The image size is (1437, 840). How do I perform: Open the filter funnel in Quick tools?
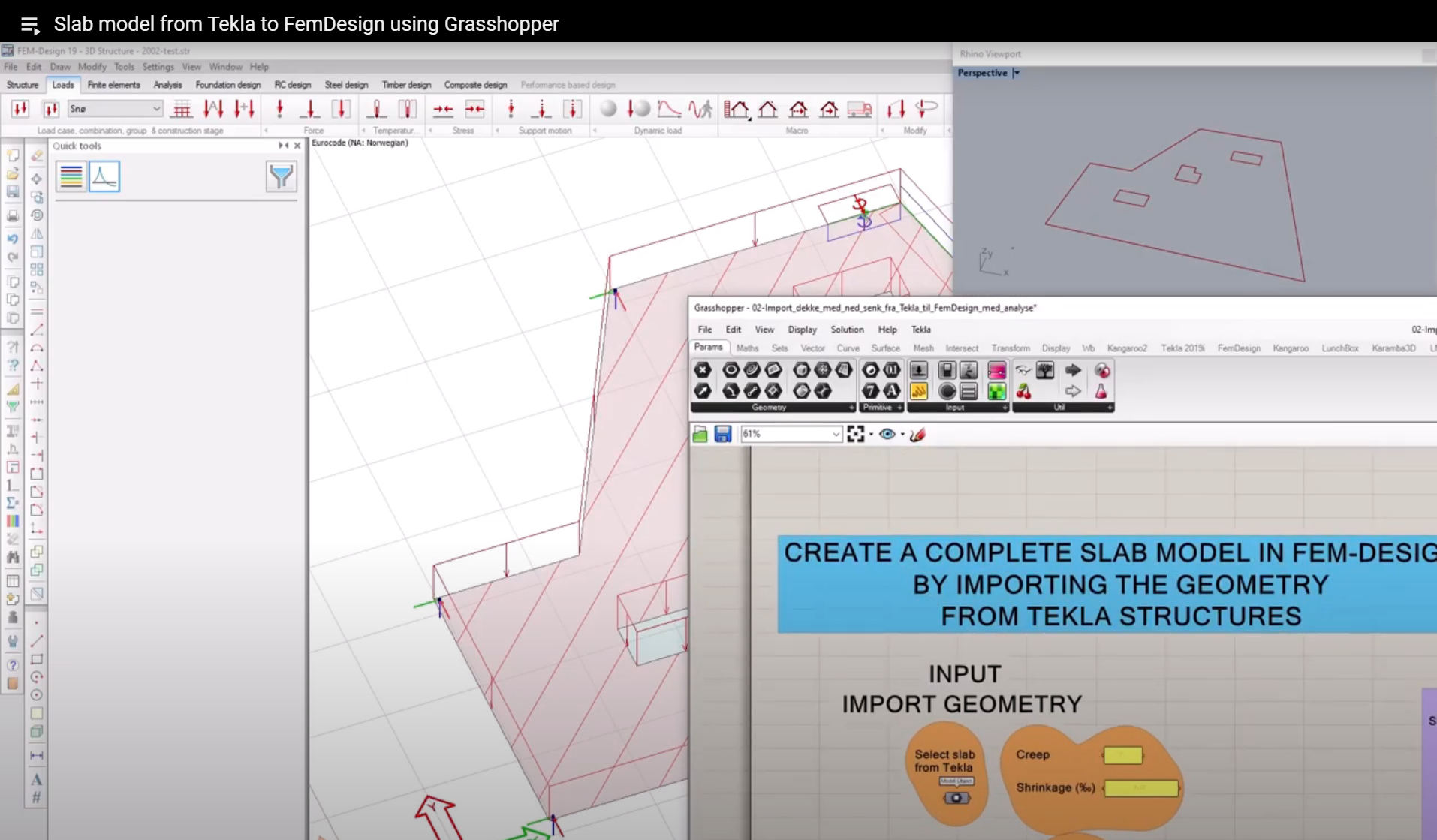(281, 176)
